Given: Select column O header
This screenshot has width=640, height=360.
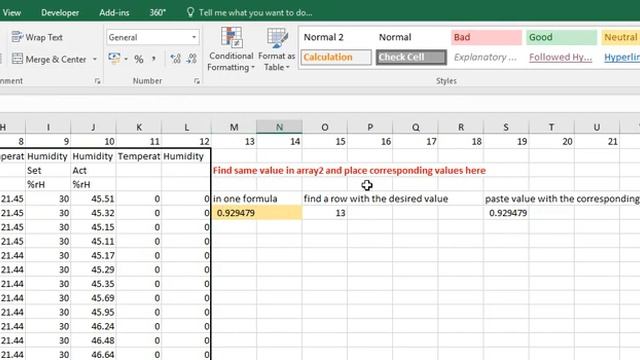Looking at the screenshot, I should [325, 127].
